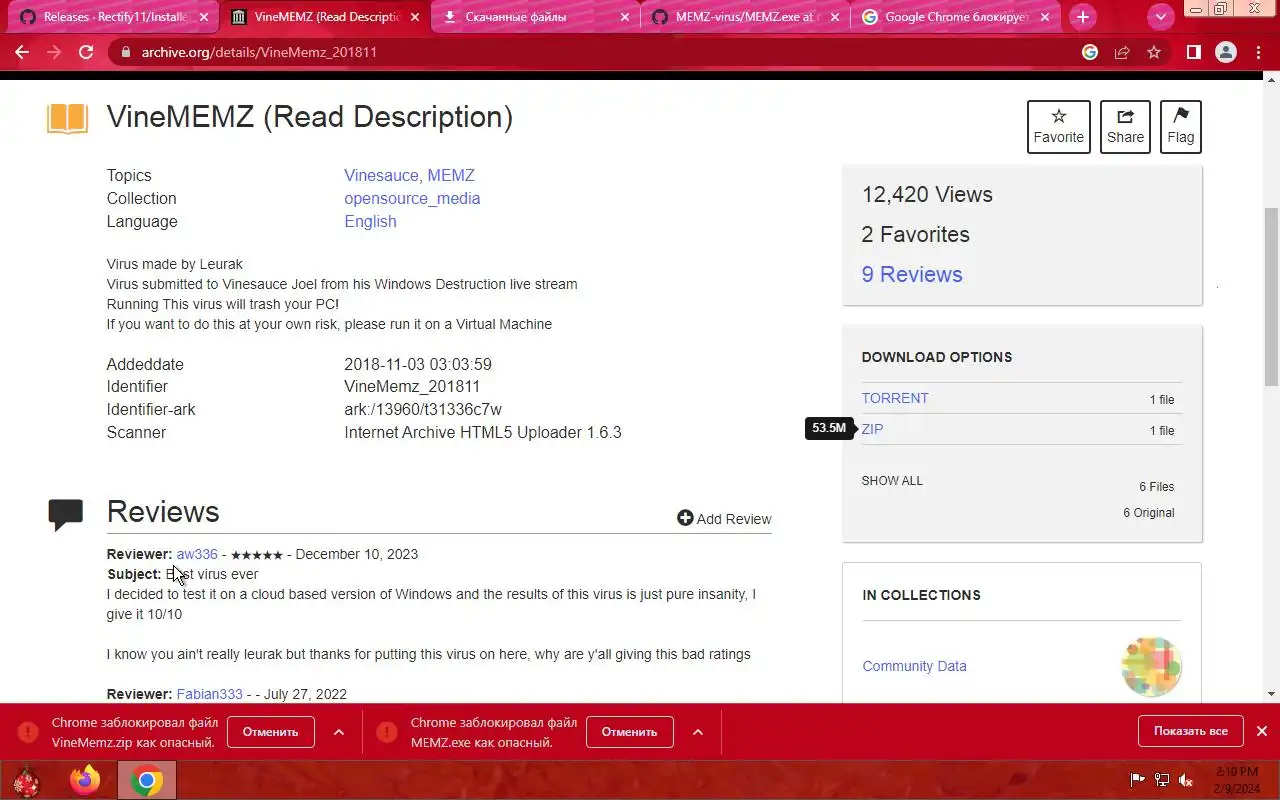This screenshot has width=1280, height=800.
Task: Click the Reviews speech bubble icon
Action: pos(66,514)
